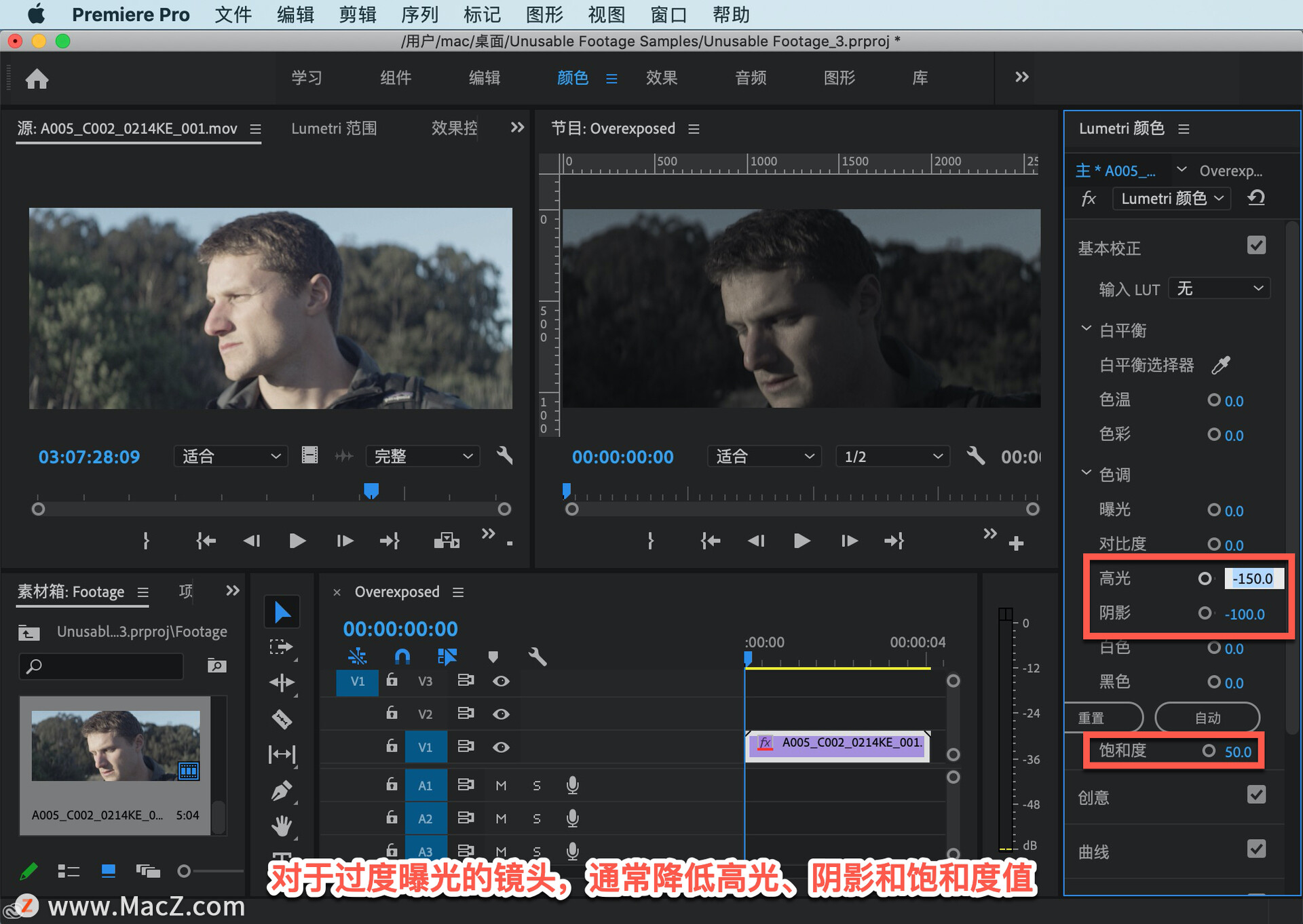Uncheck the 基本校正 checkbox

pyautogui.click(x=1256, y=246)
